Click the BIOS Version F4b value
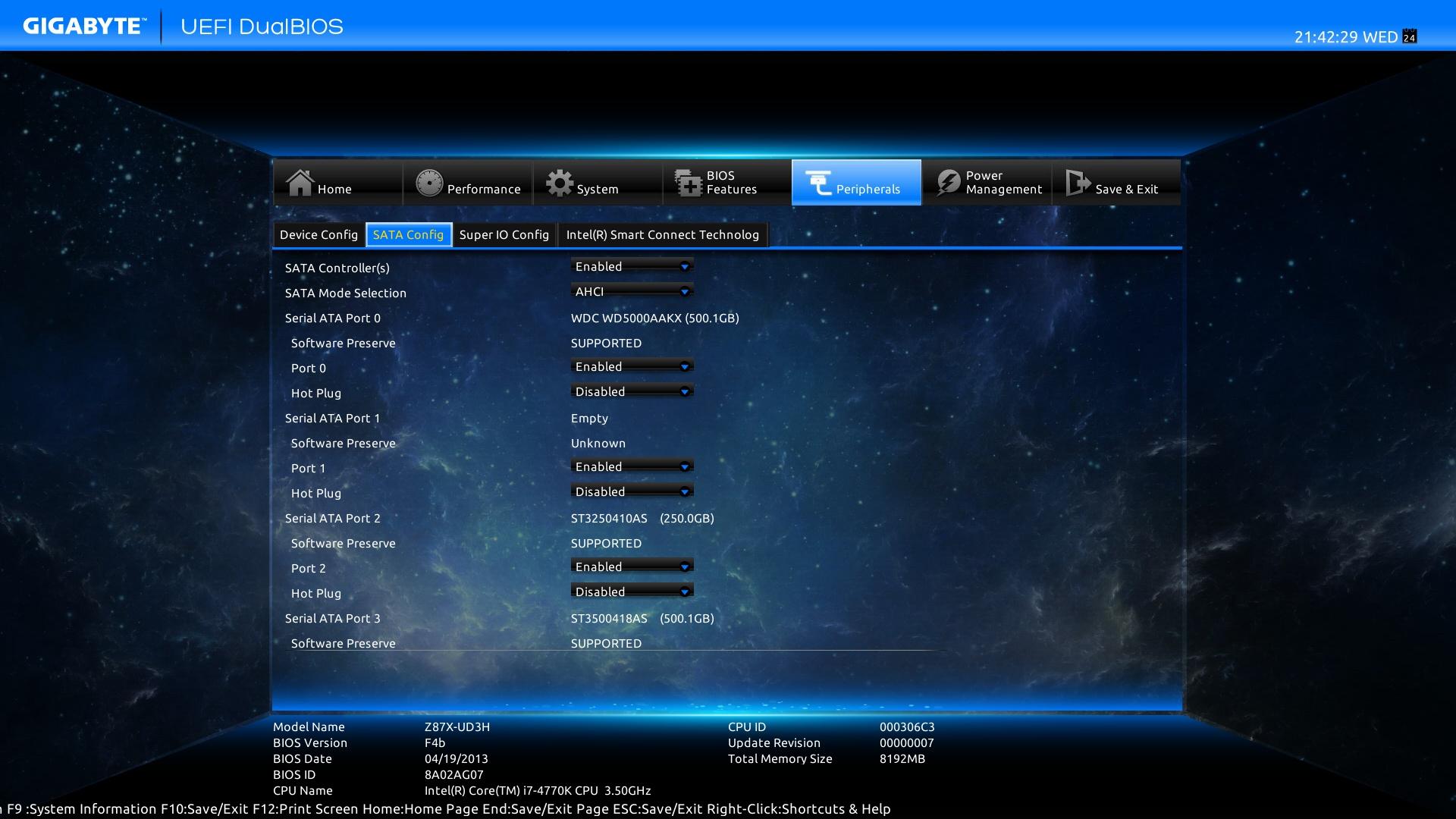Image resolution: width=1456 pixels, height=819 pixels. click(x=435, y=743)
